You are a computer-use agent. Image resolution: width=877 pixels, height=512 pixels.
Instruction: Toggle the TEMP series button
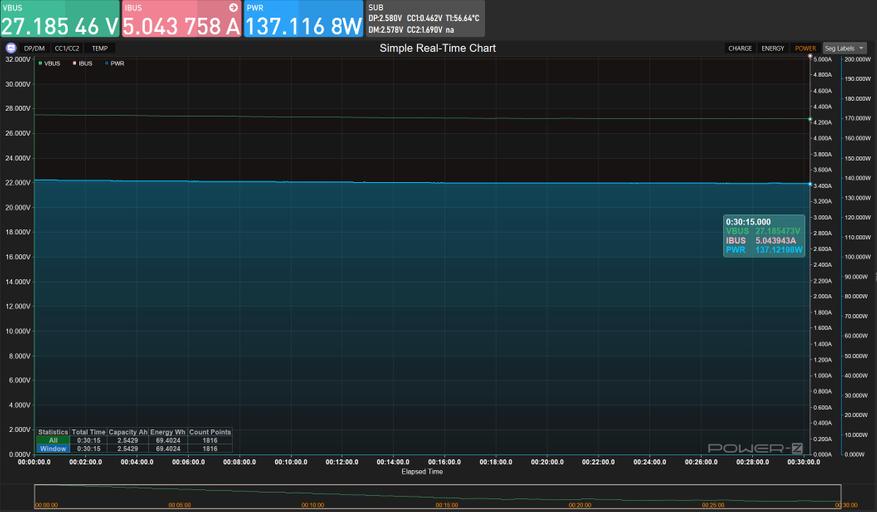pyautogui.click(x=100, y=49)
